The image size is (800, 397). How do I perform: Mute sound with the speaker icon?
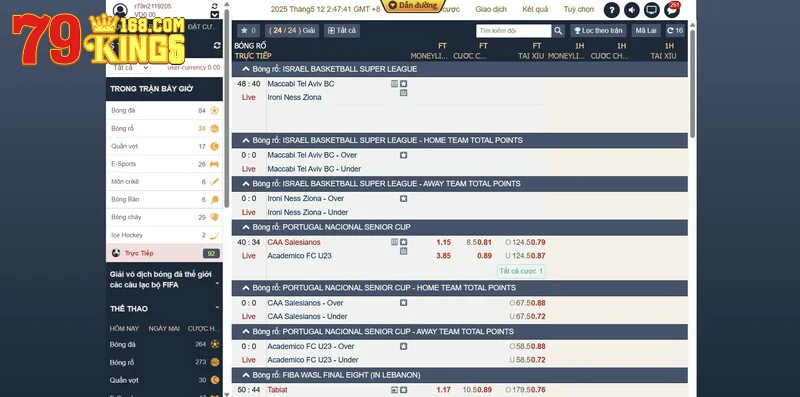(x=632, y=10)
